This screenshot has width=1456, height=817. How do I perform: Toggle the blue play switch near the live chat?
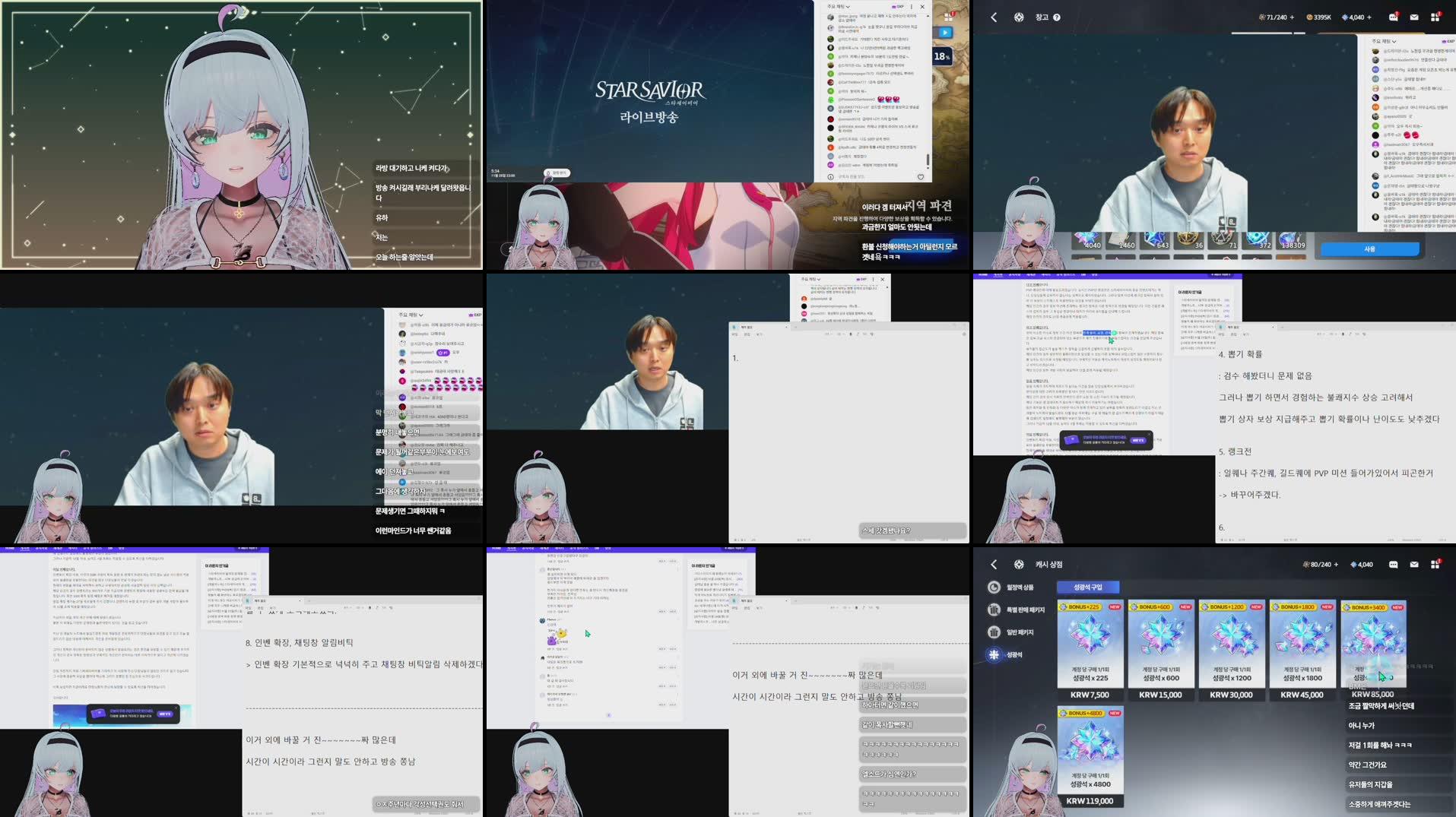point(945,33)
